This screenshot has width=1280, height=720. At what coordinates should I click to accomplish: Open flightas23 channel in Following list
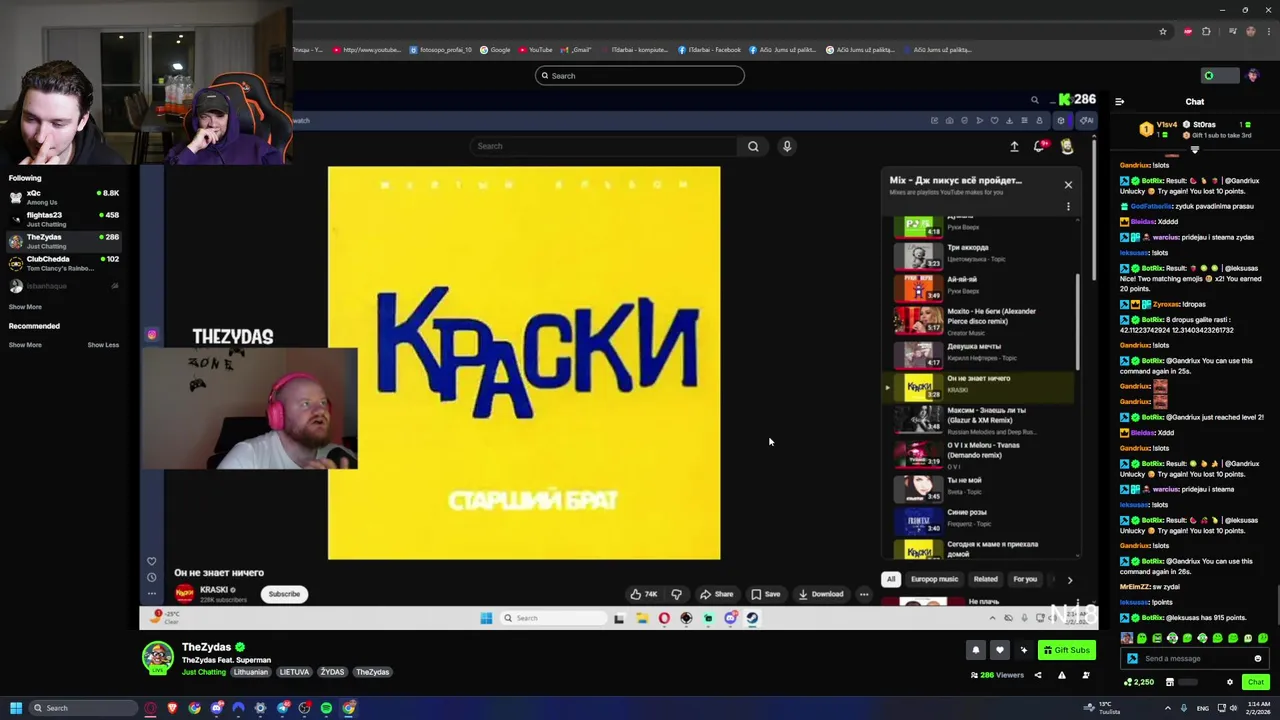[64, 219]
